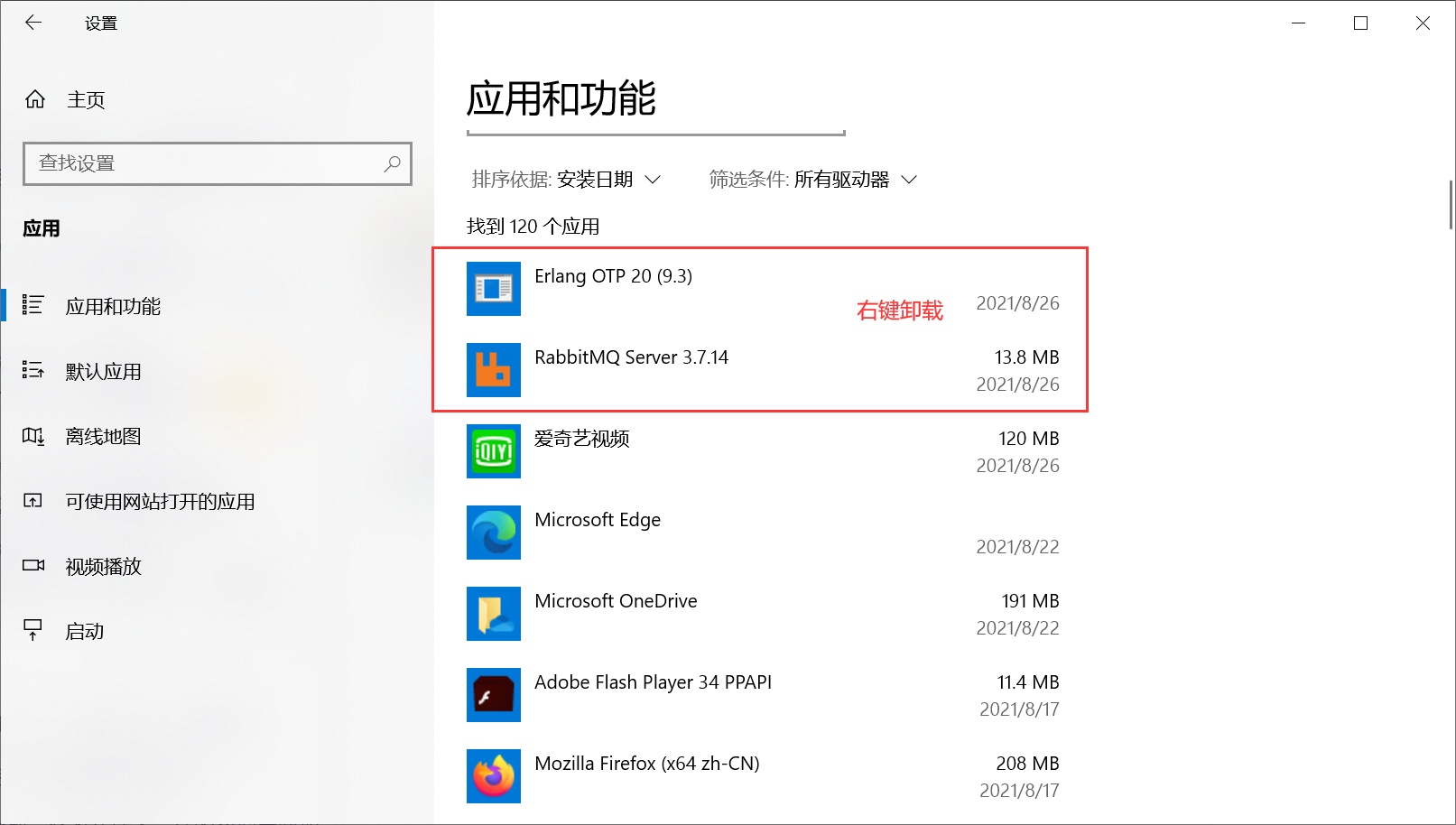This screenshot has height=825, width=1456.
Task: Click the 找到 120 个应用 count text
Action: pos(533,227)
